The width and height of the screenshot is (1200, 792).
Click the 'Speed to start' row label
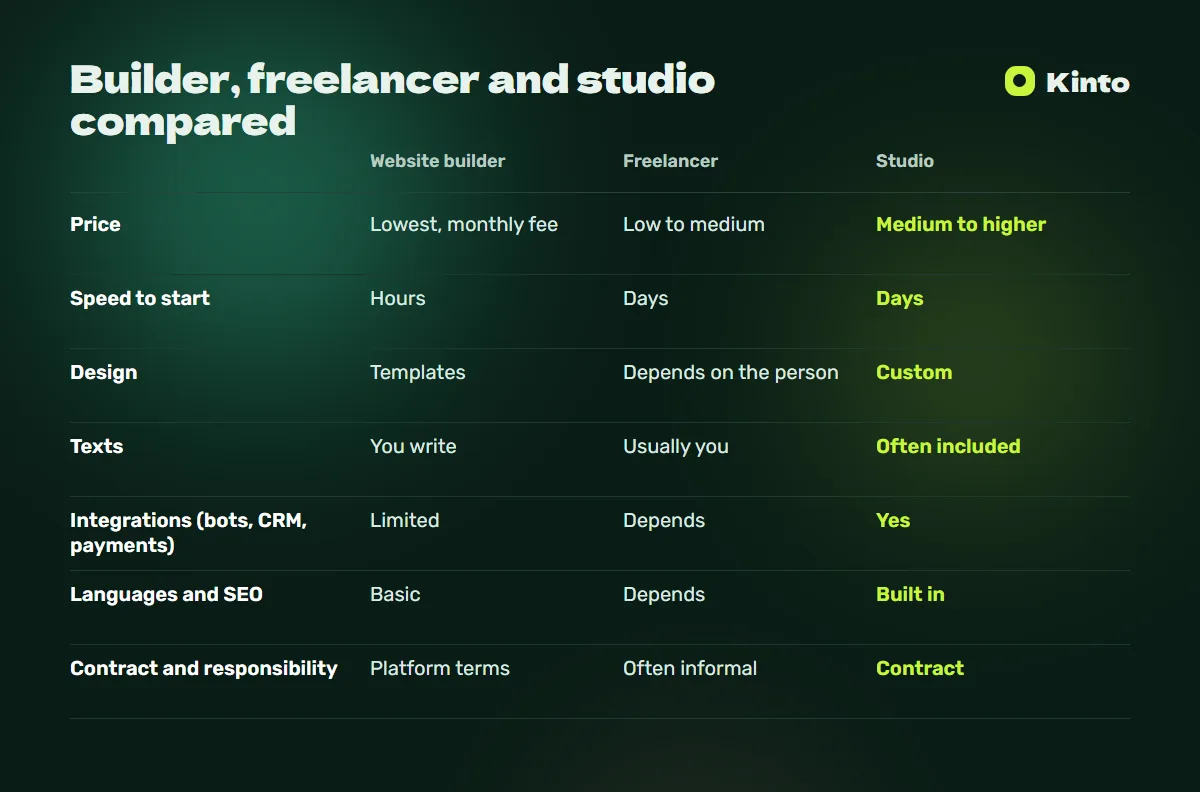[x=140, y=299]
